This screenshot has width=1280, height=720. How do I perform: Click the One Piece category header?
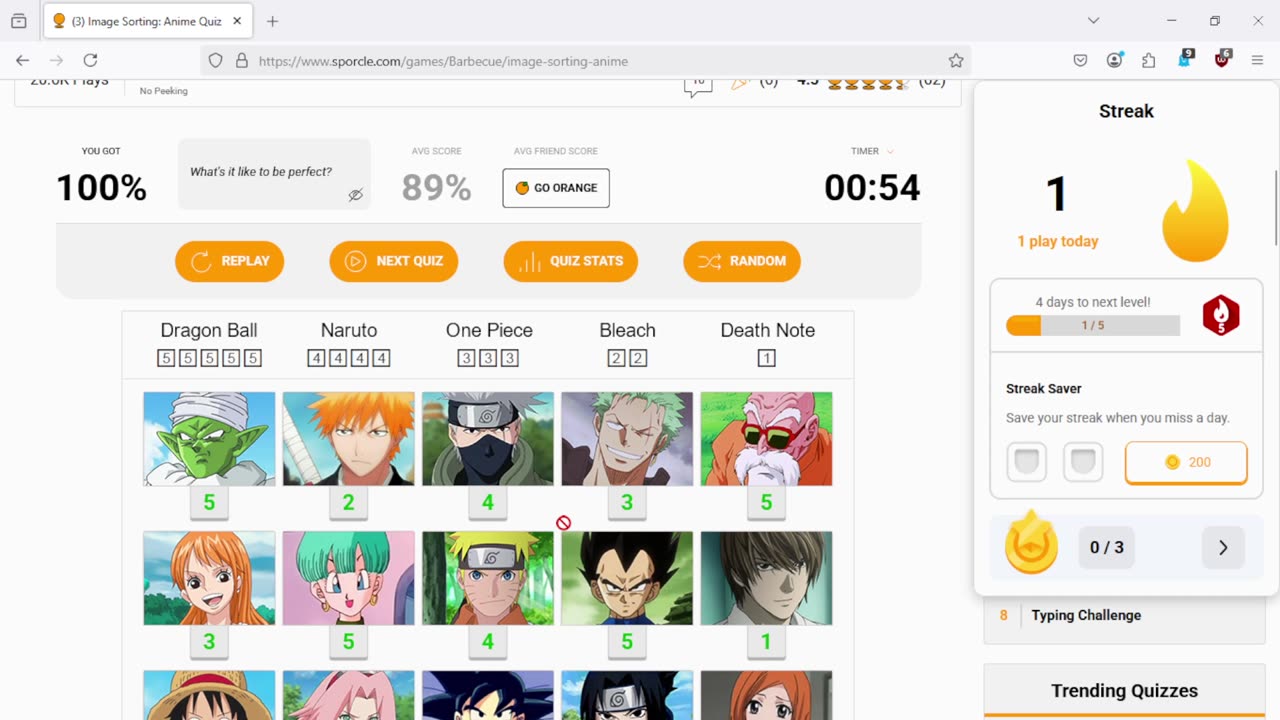tap(489, 330)
